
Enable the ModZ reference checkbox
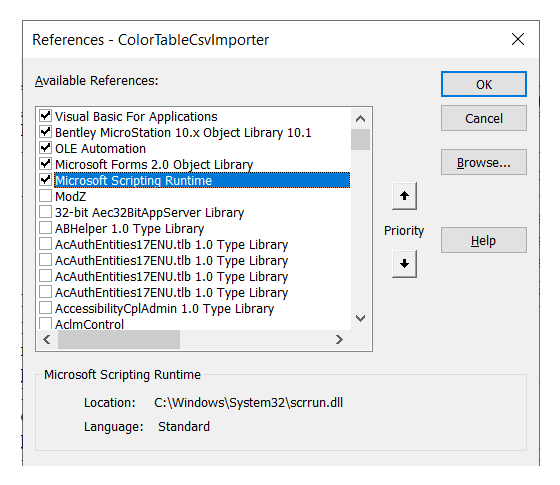(45, 196)
